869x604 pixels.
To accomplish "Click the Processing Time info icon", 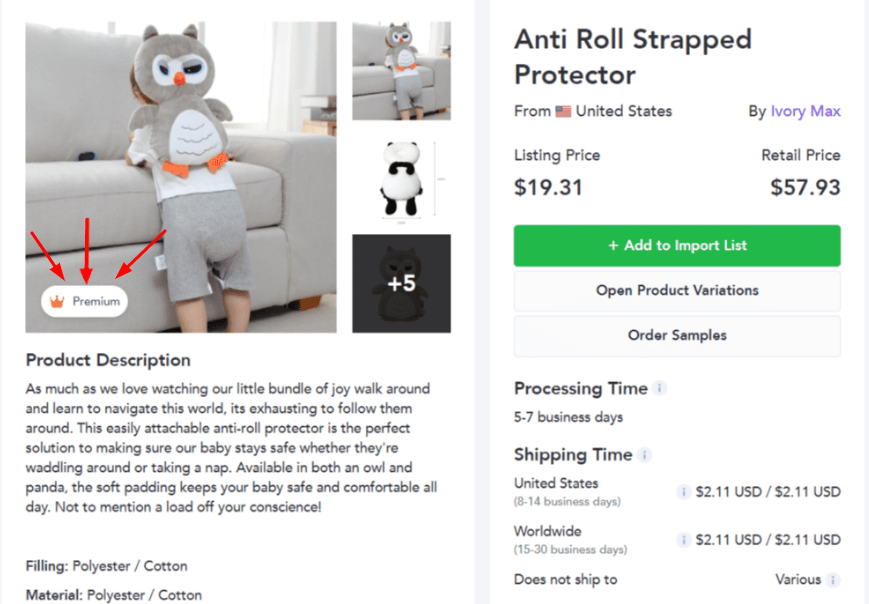I will click(x=661, y=388).
